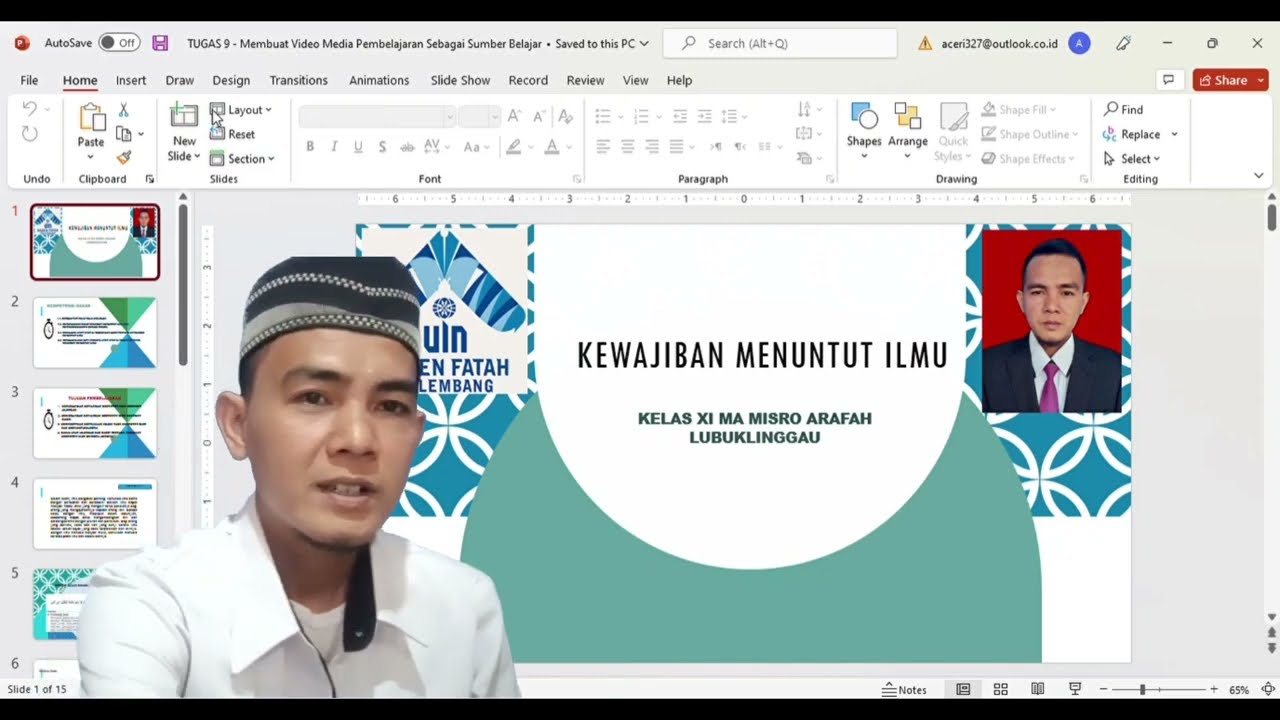Click the Paste clipboard icon

91,118
